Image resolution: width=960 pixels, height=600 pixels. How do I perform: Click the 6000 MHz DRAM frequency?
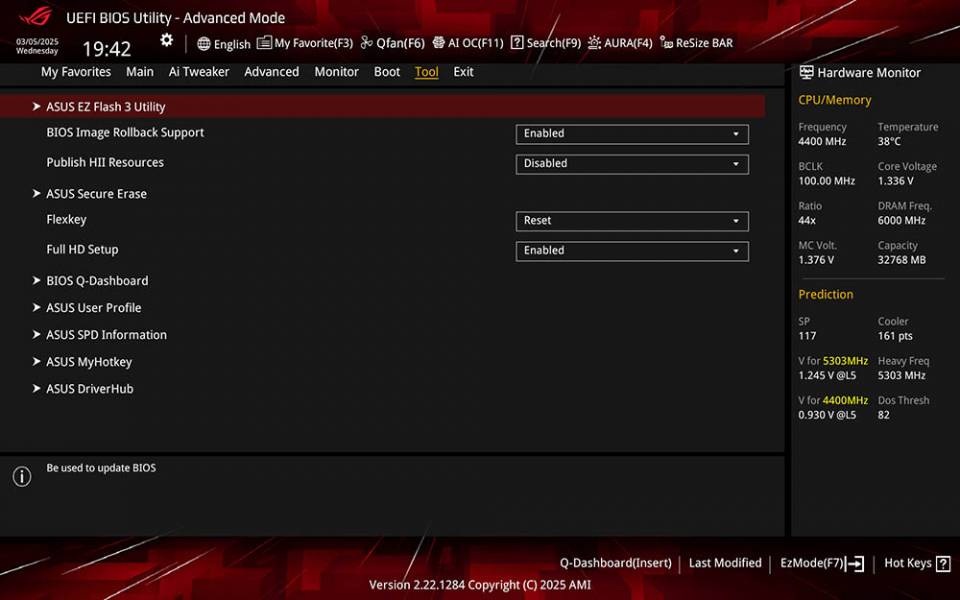901,220
